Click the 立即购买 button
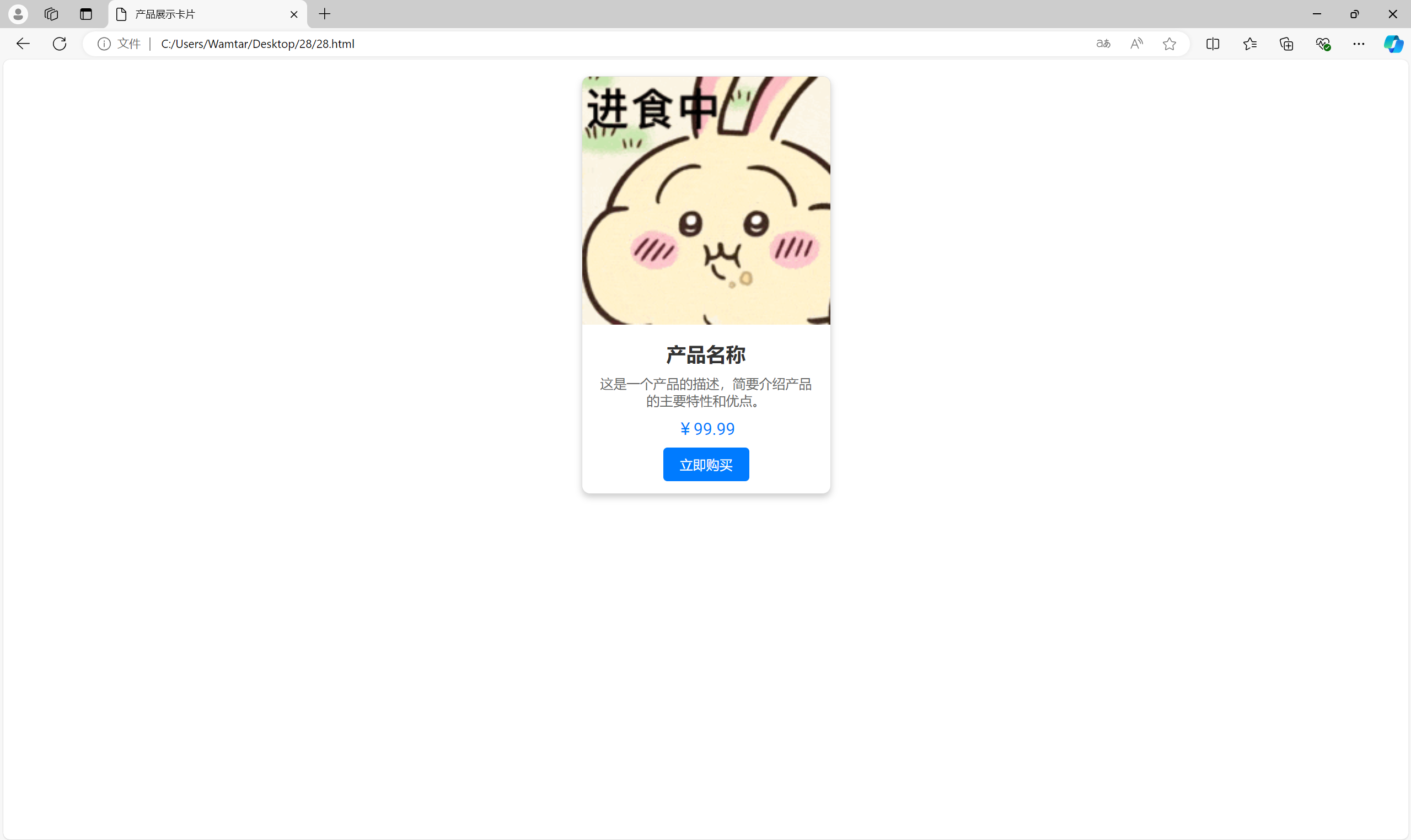Viewport: 1411px width, 840px height. (x=706, y=464)
